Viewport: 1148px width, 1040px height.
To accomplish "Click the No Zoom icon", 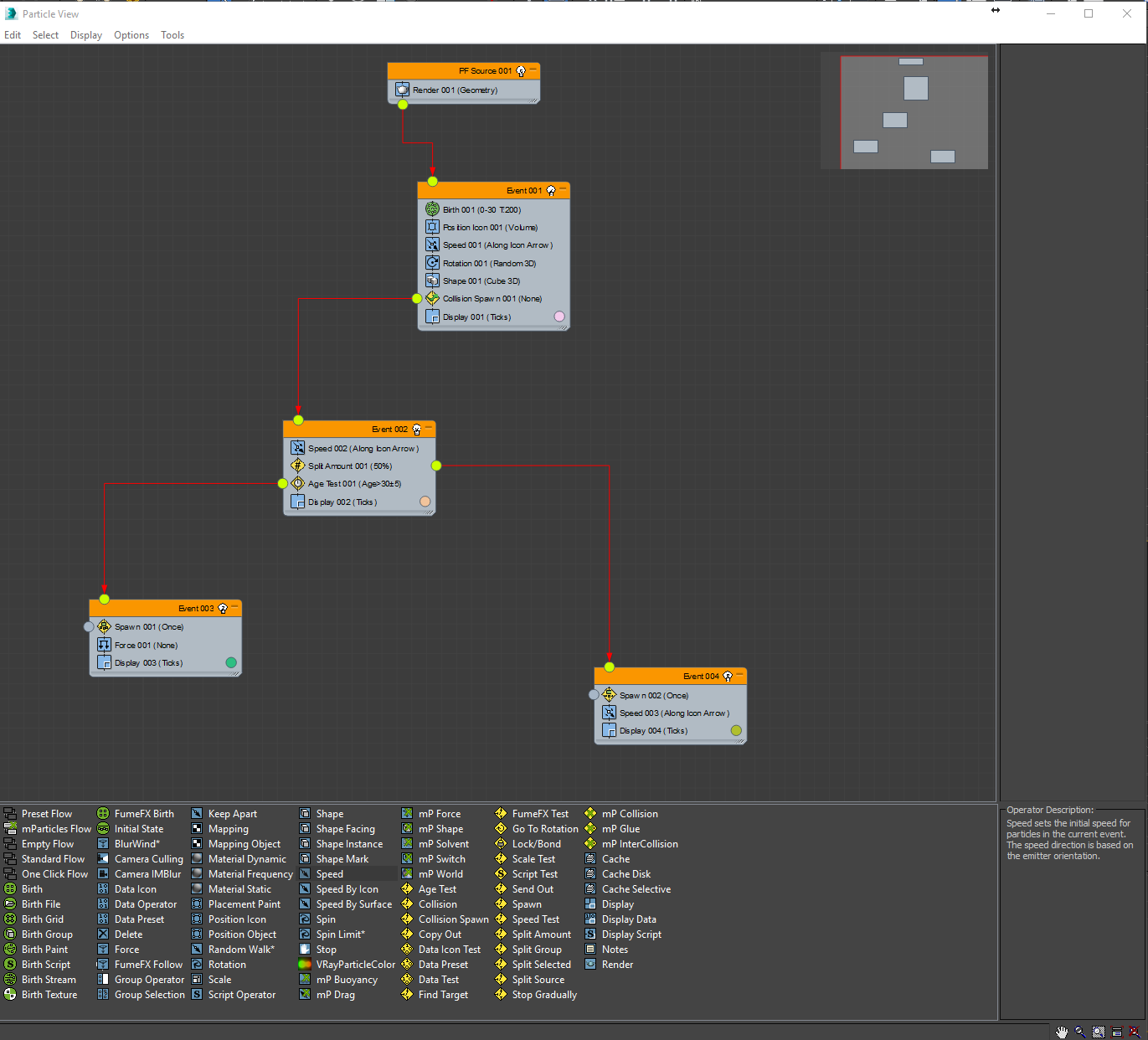I will pos(1135,1032).
